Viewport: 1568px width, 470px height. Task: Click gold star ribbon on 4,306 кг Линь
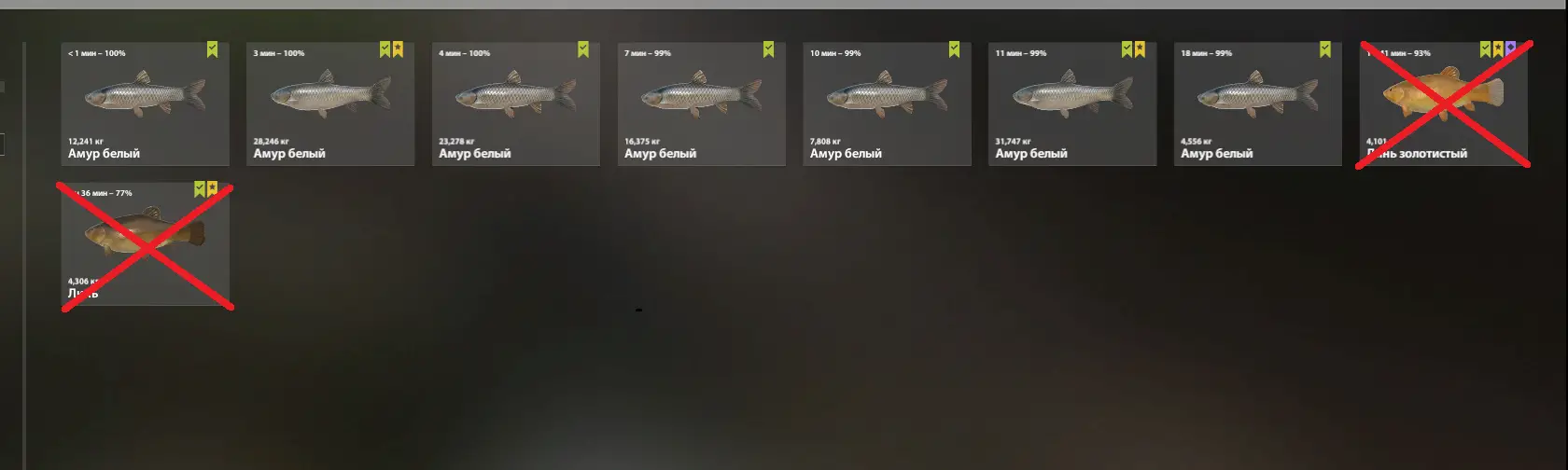pyautogui.click(x=213, y=189)
